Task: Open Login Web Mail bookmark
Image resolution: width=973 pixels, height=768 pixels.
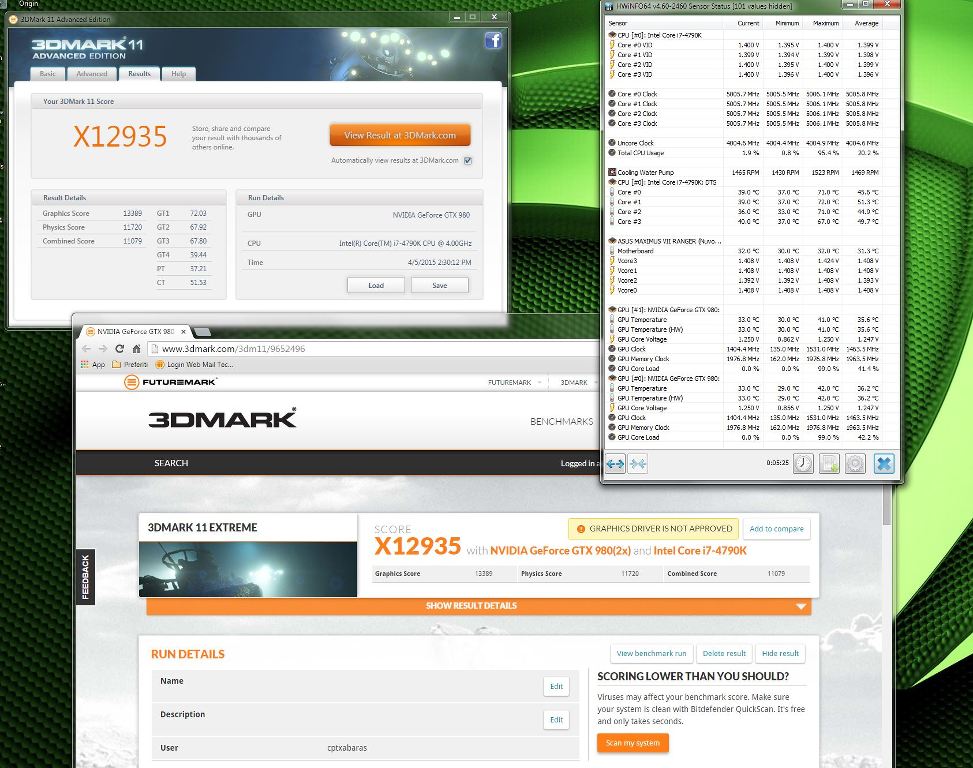Action: (x=194, y=365)
